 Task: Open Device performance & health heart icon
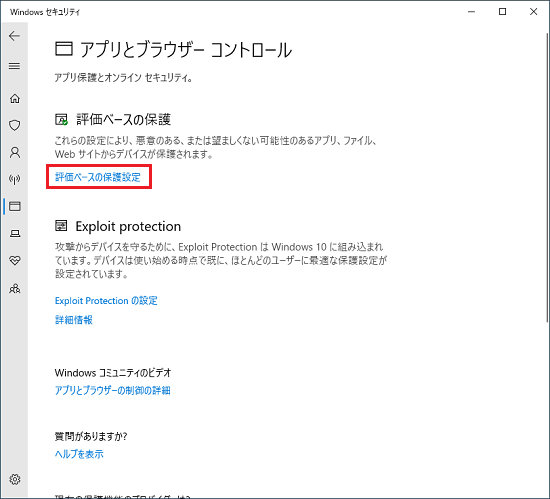click(15, 260)
